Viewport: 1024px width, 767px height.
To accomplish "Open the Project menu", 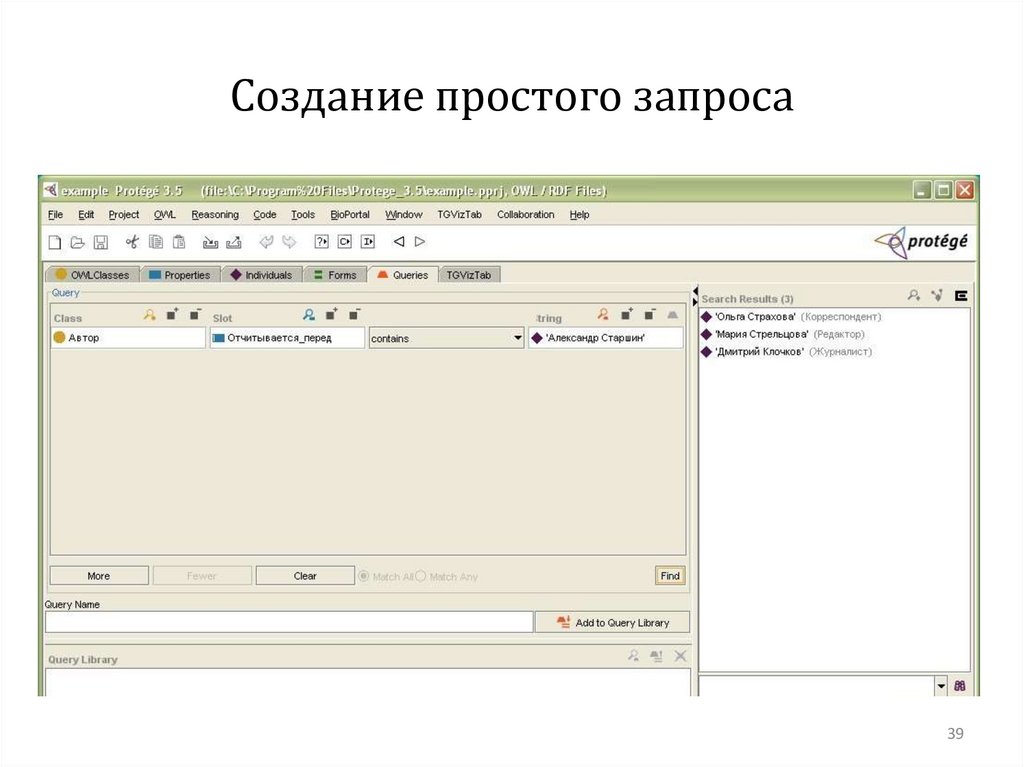I will (x=123, y=214).
